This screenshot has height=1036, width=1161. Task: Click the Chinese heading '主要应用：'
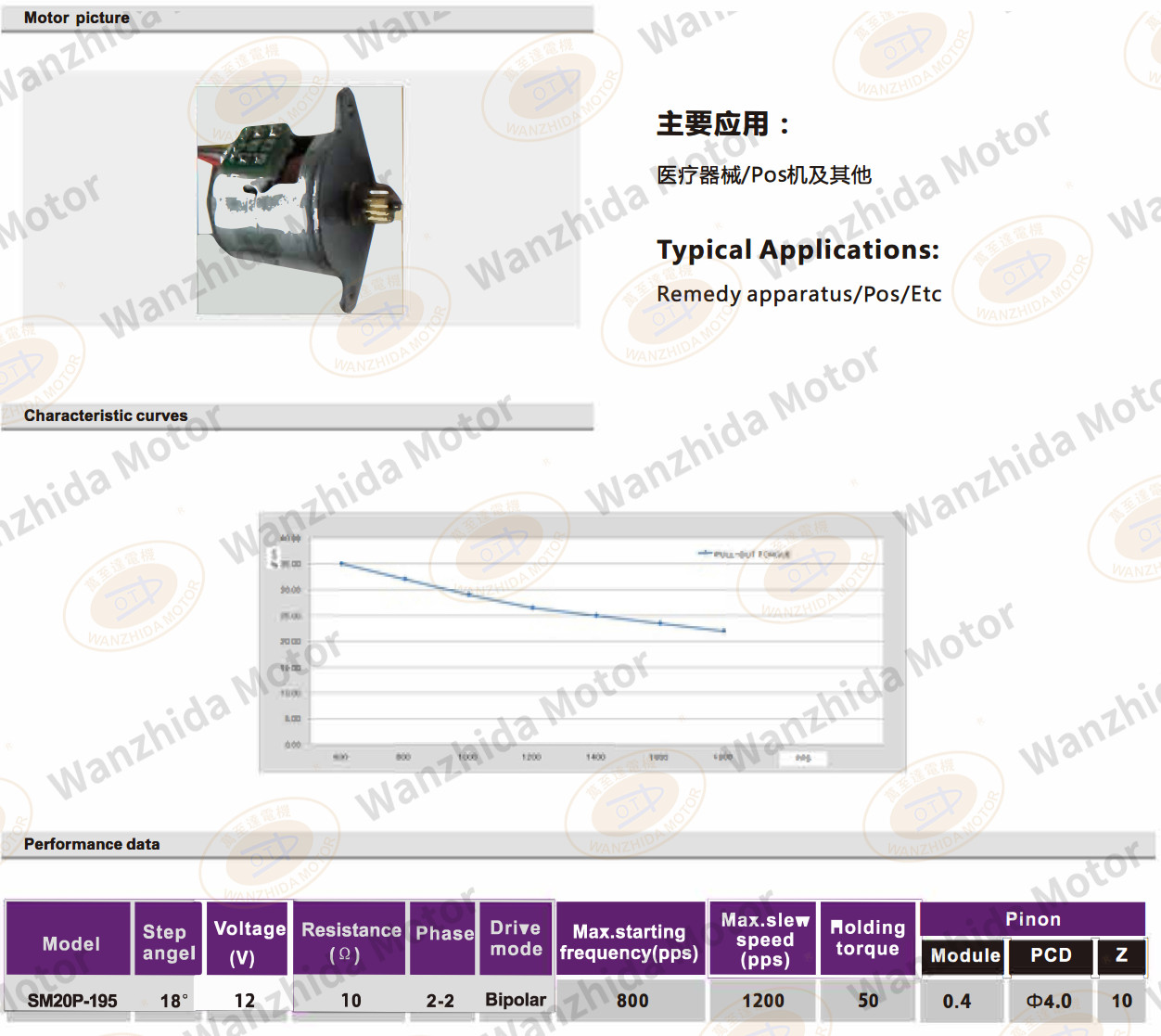(x=723, y=123)
